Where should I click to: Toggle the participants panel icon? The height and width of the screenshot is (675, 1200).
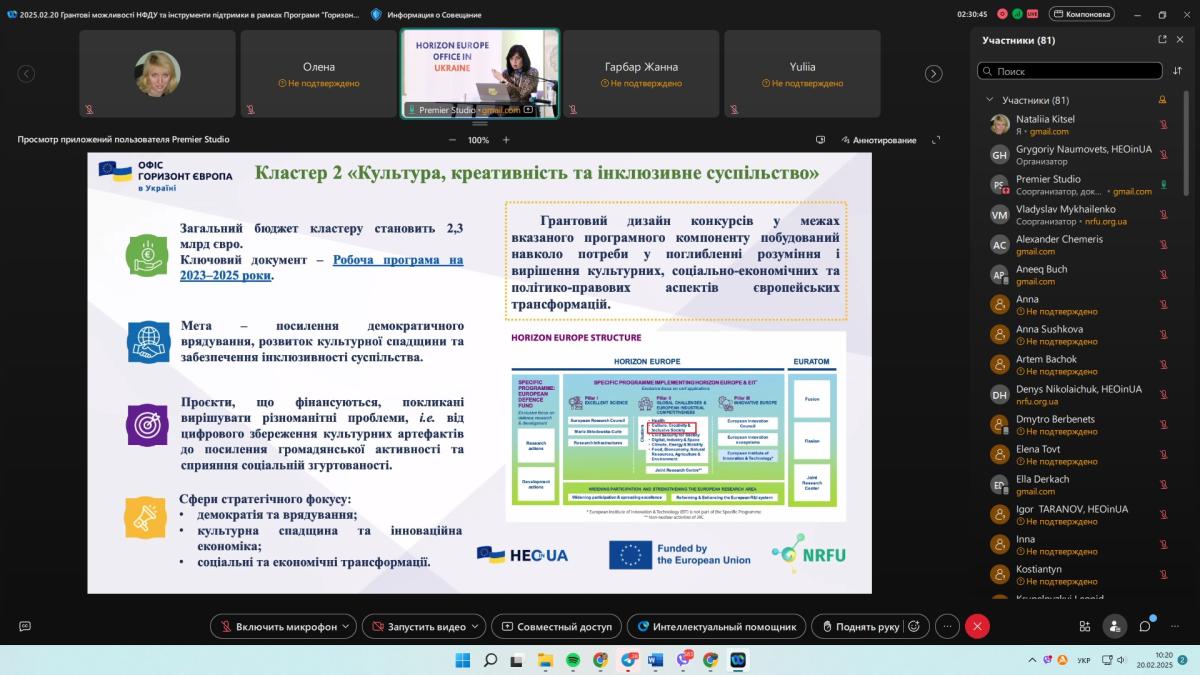(1114, 626)
